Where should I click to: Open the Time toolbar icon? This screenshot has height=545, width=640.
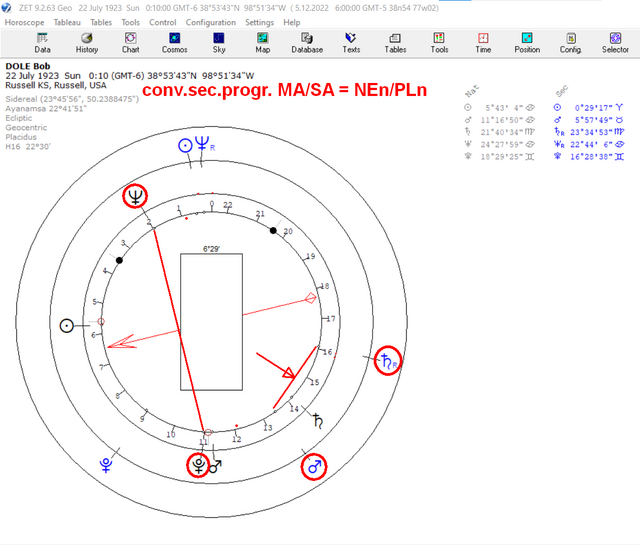coord(483,43)
